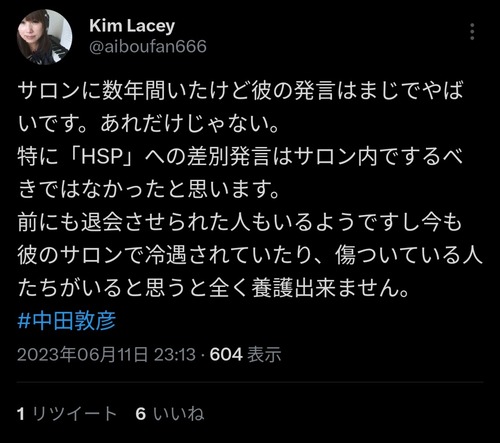The image size is (500, 443).
Task: Click the line starting 彼のサロンで冷遇
Action: 250,255
